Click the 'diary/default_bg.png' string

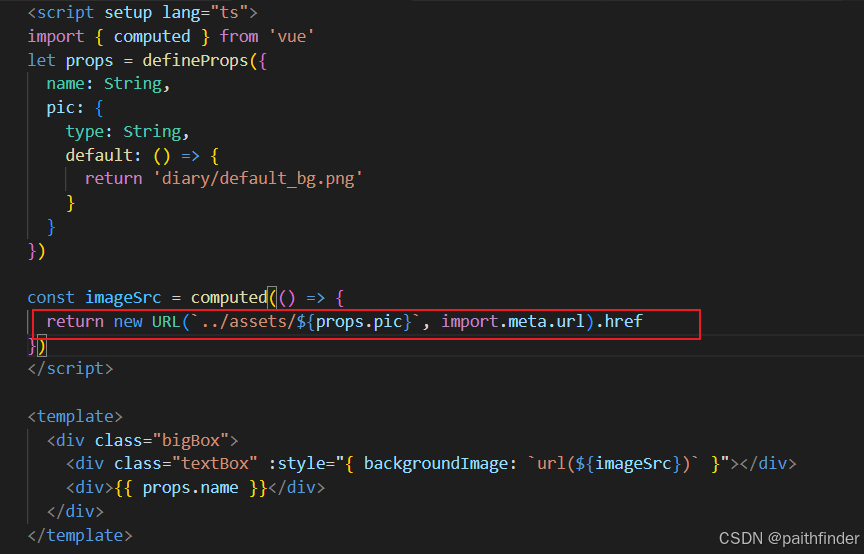click(258, 179)
